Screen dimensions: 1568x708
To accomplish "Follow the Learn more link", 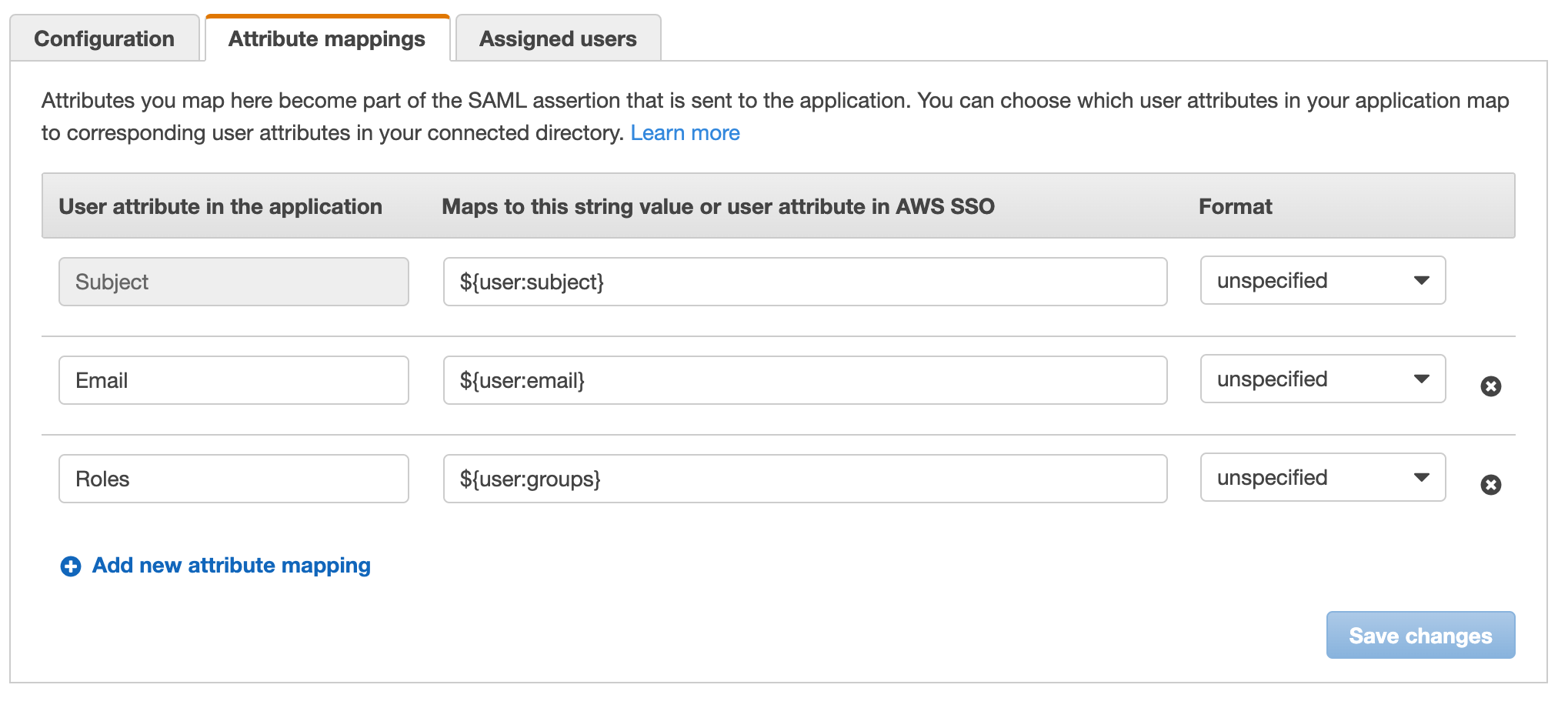I will pos(685,133).
